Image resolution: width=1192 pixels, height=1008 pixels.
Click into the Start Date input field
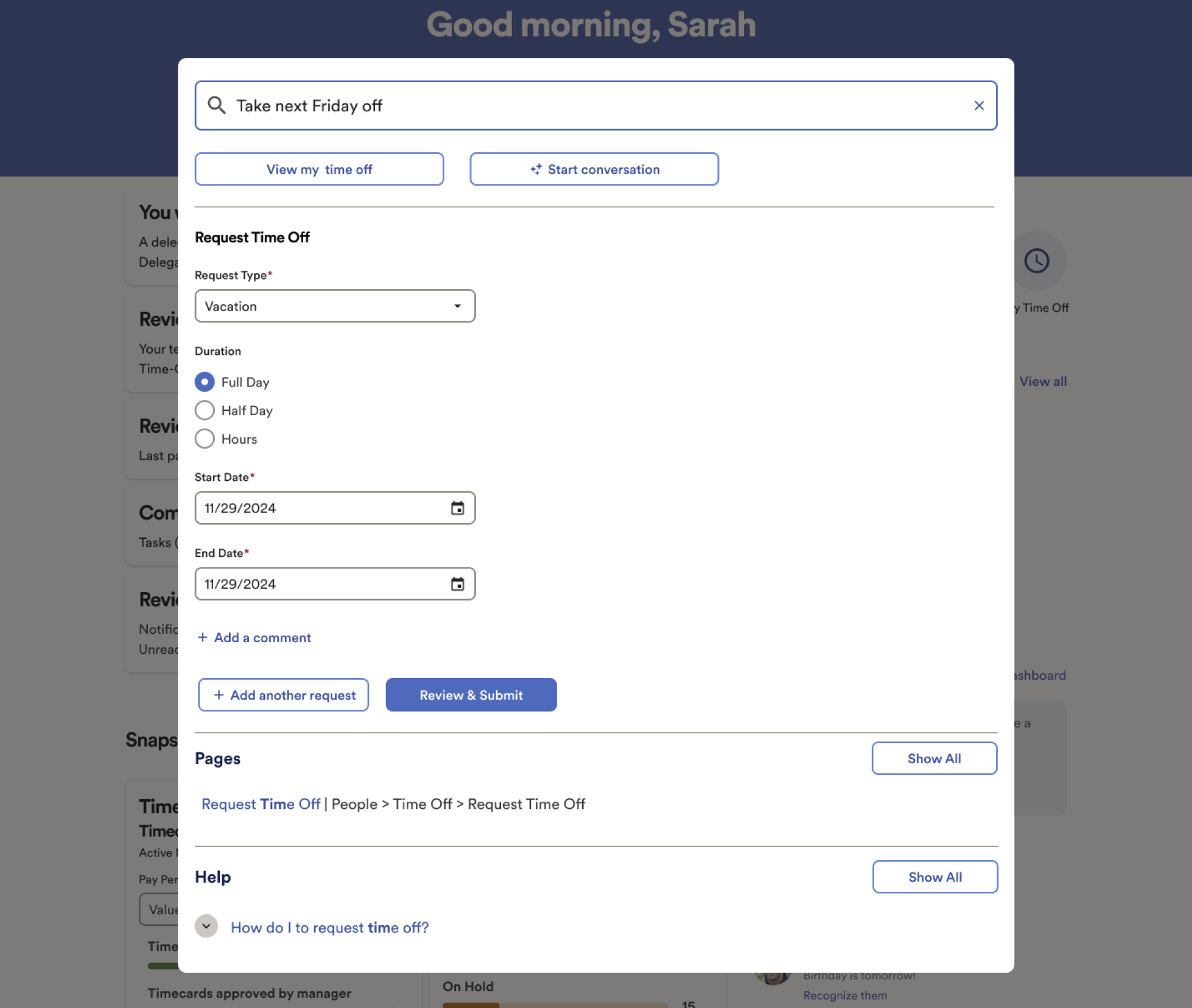coord(317,508)
